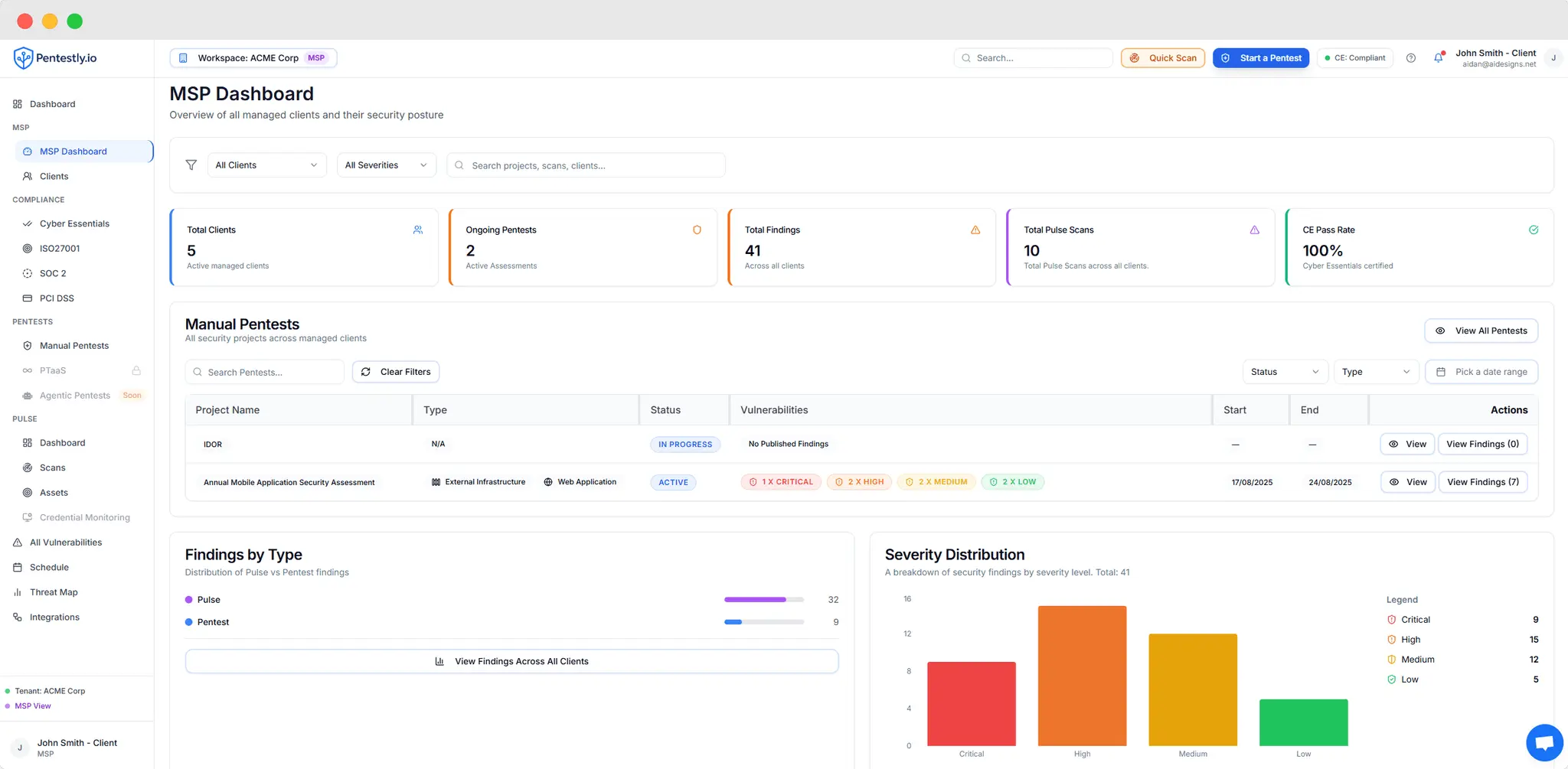Click the High legend shield icon

[1392, 640]
